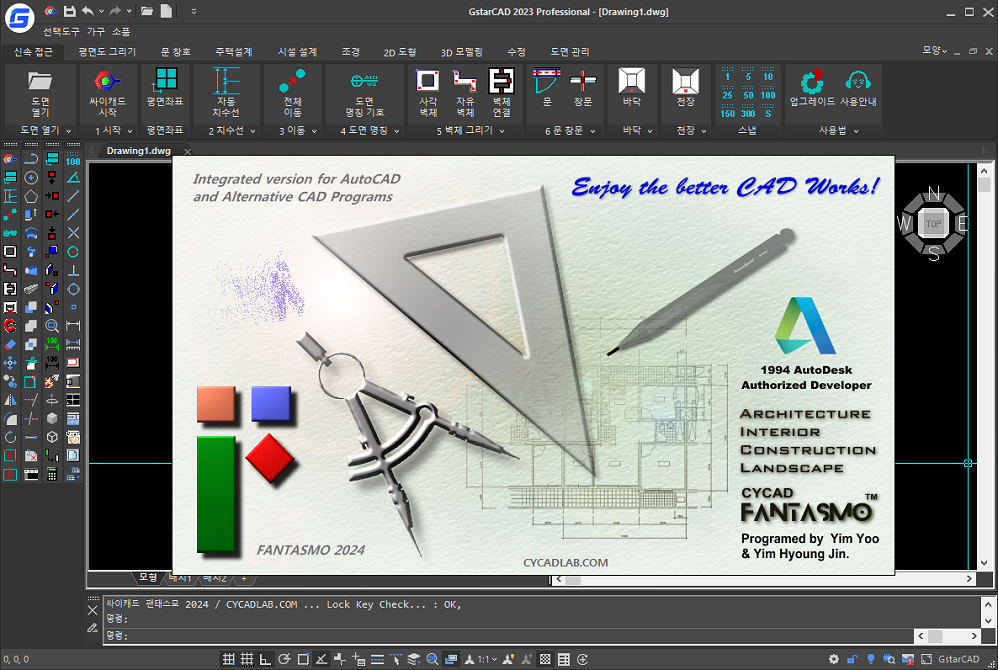This screenshot has height=670, width=998.
Task: Select the 평면좌표 grid icon
Action: point(165,81)
